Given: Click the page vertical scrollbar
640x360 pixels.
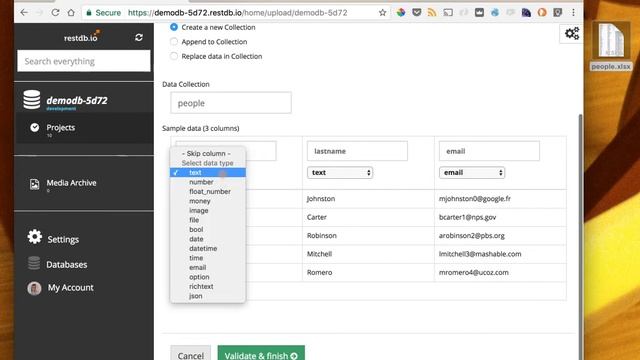Looking at the screenshot, I should 580,237.
